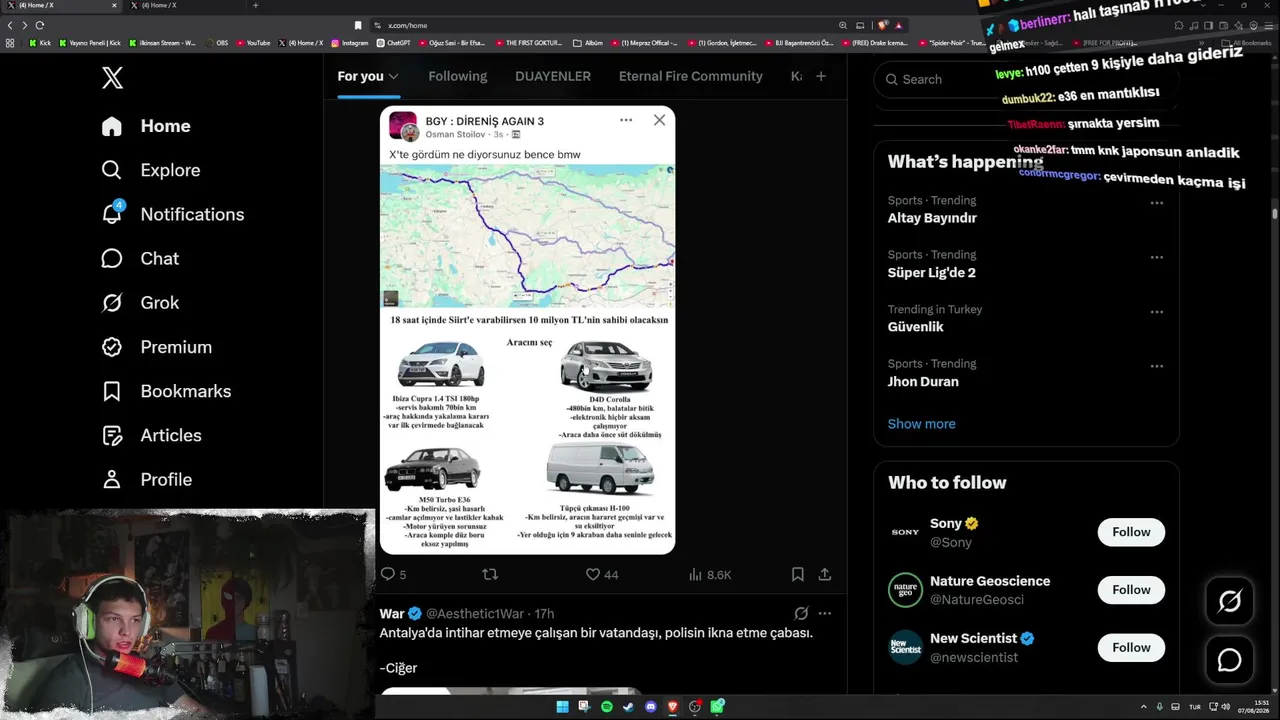Open options for the Süper Lig'de 2 trend
Image resolution: width=1280 pixels, height=720 pixels.
click(x=1157, y=257)
